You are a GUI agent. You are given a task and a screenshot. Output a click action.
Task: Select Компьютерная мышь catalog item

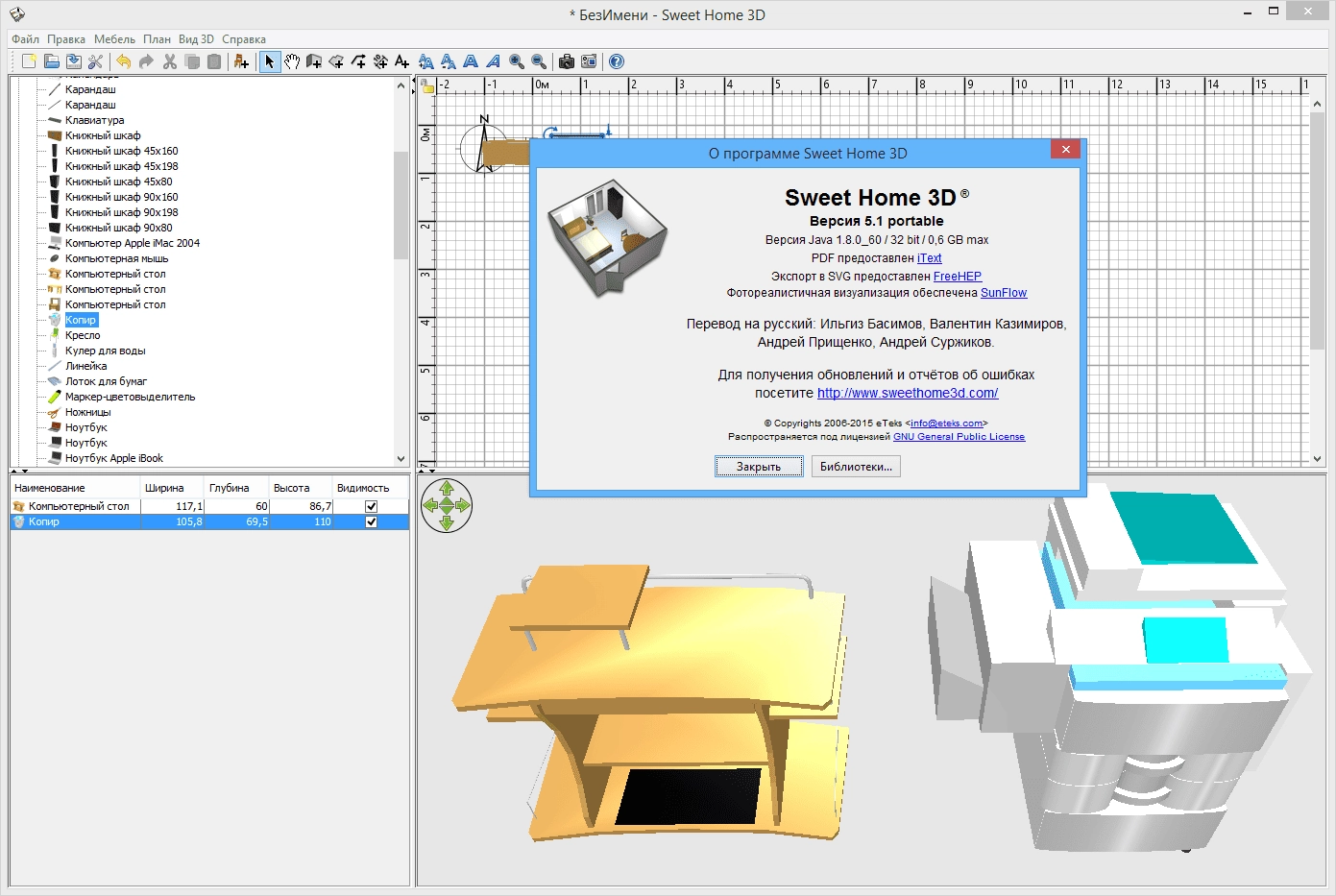(116, 258)
